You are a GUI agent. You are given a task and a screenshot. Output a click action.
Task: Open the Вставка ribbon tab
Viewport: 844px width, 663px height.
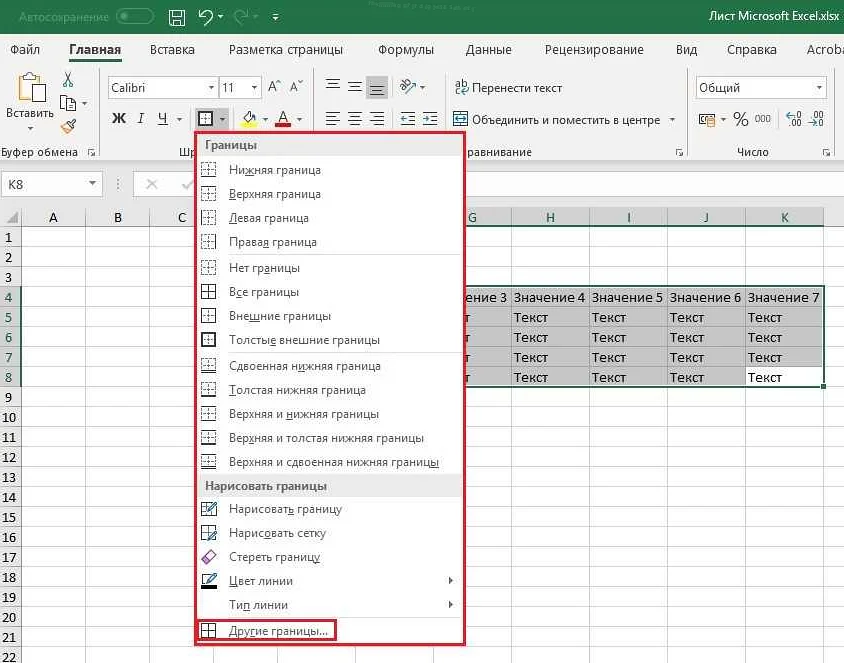point(172,50)
